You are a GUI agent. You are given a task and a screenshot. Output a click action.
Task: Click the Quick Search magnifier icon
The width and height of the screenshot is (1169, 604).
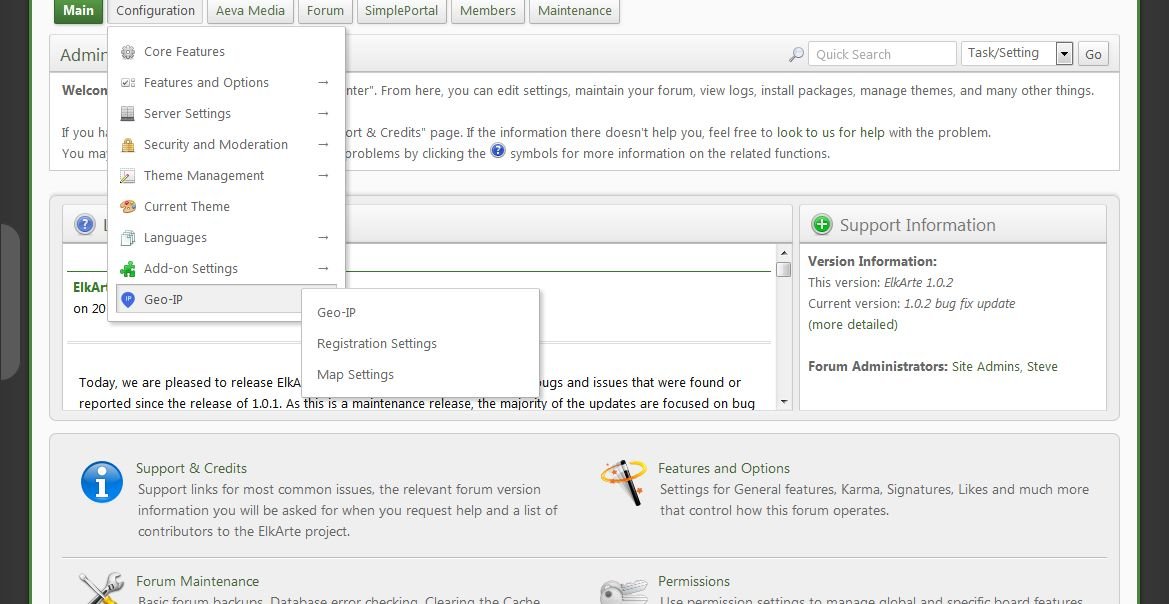pos(796,54)
